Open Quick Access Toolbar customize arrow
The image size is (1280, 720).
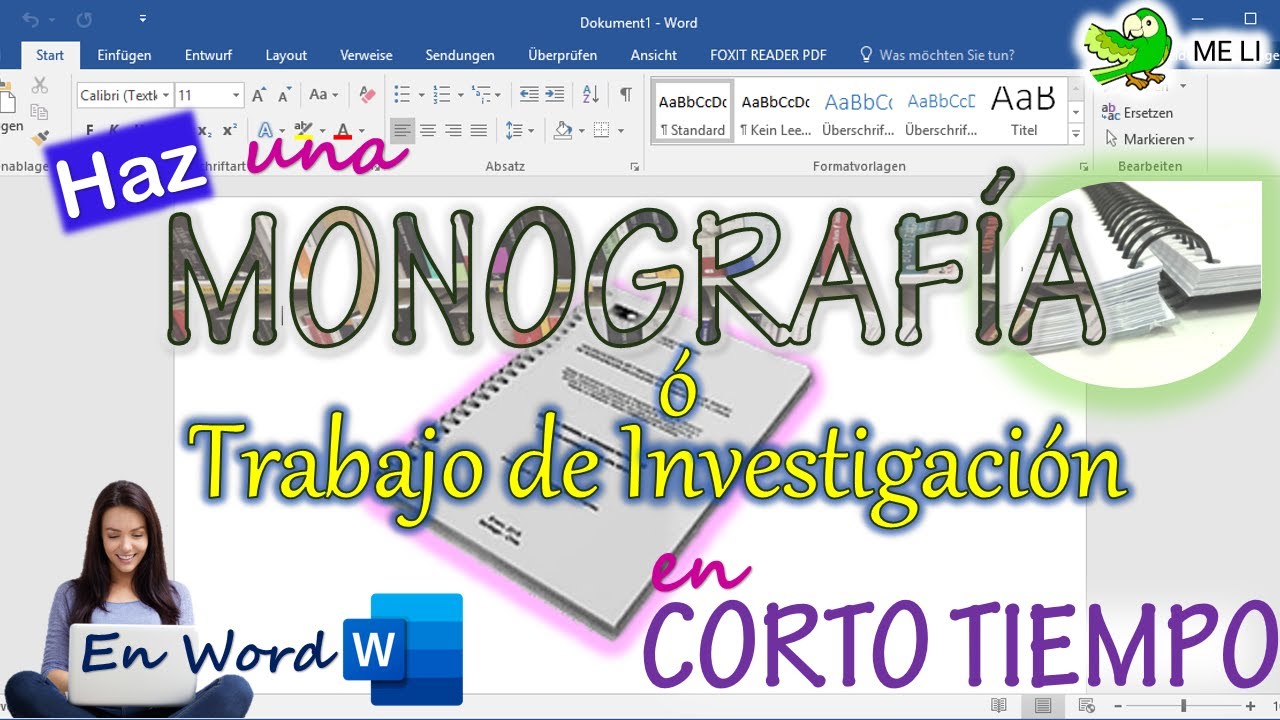tap(143, 19)
